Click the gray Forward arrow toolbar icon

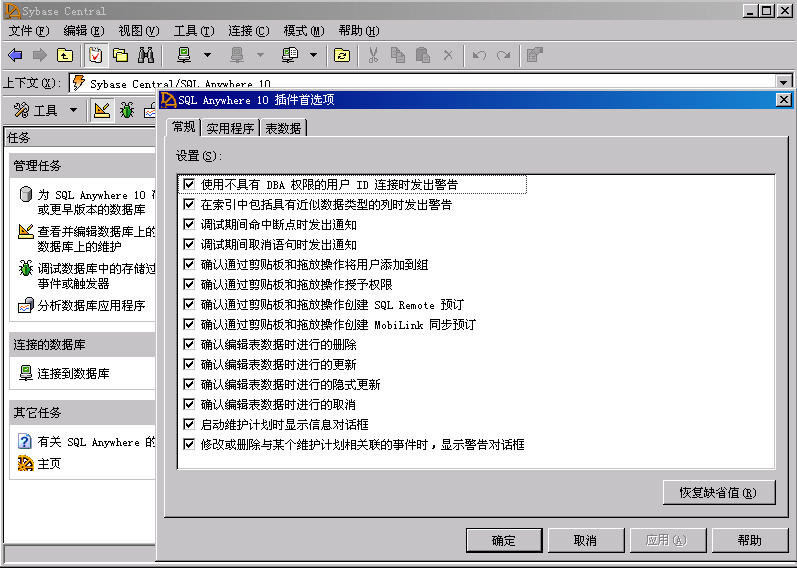coord(40,55)
